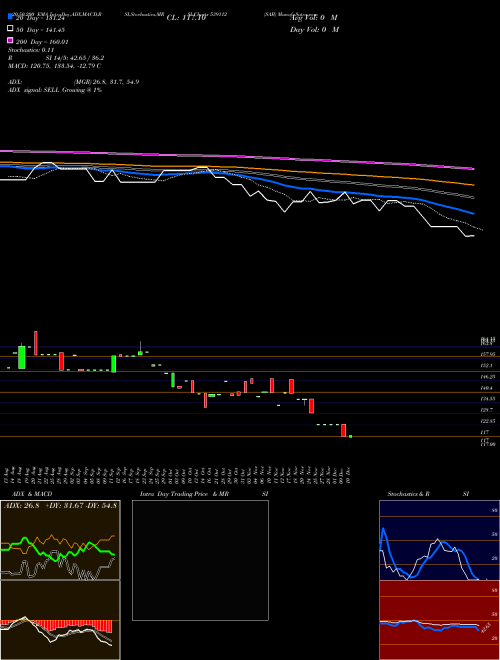Click the orange moving average line end

472,184
